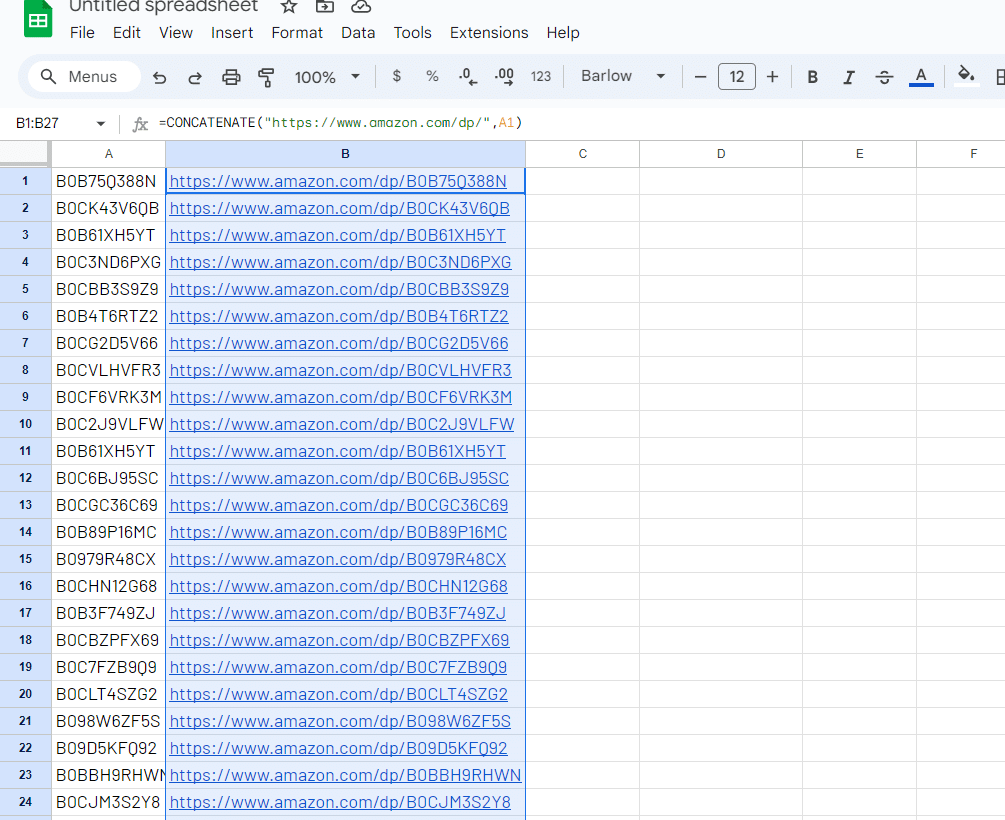Open the 100% zoom dropdown

(x=328, y=77)
